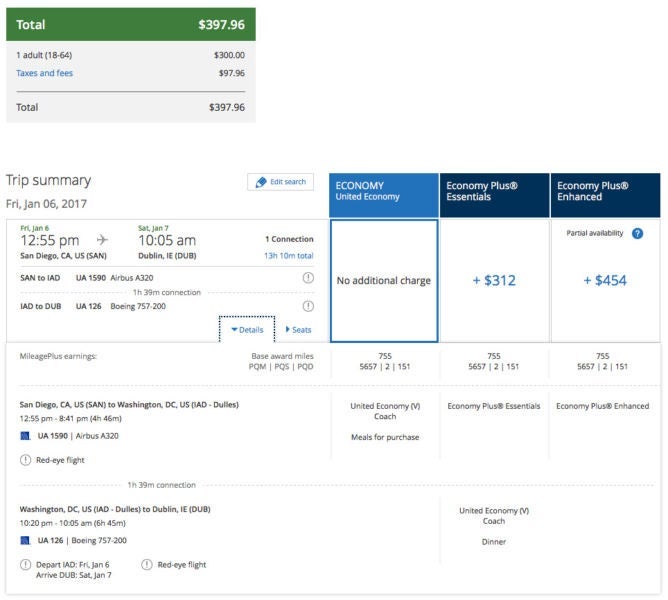Collapse the flight Details section
Screen dimensions: 668x600
click(246, 329)
